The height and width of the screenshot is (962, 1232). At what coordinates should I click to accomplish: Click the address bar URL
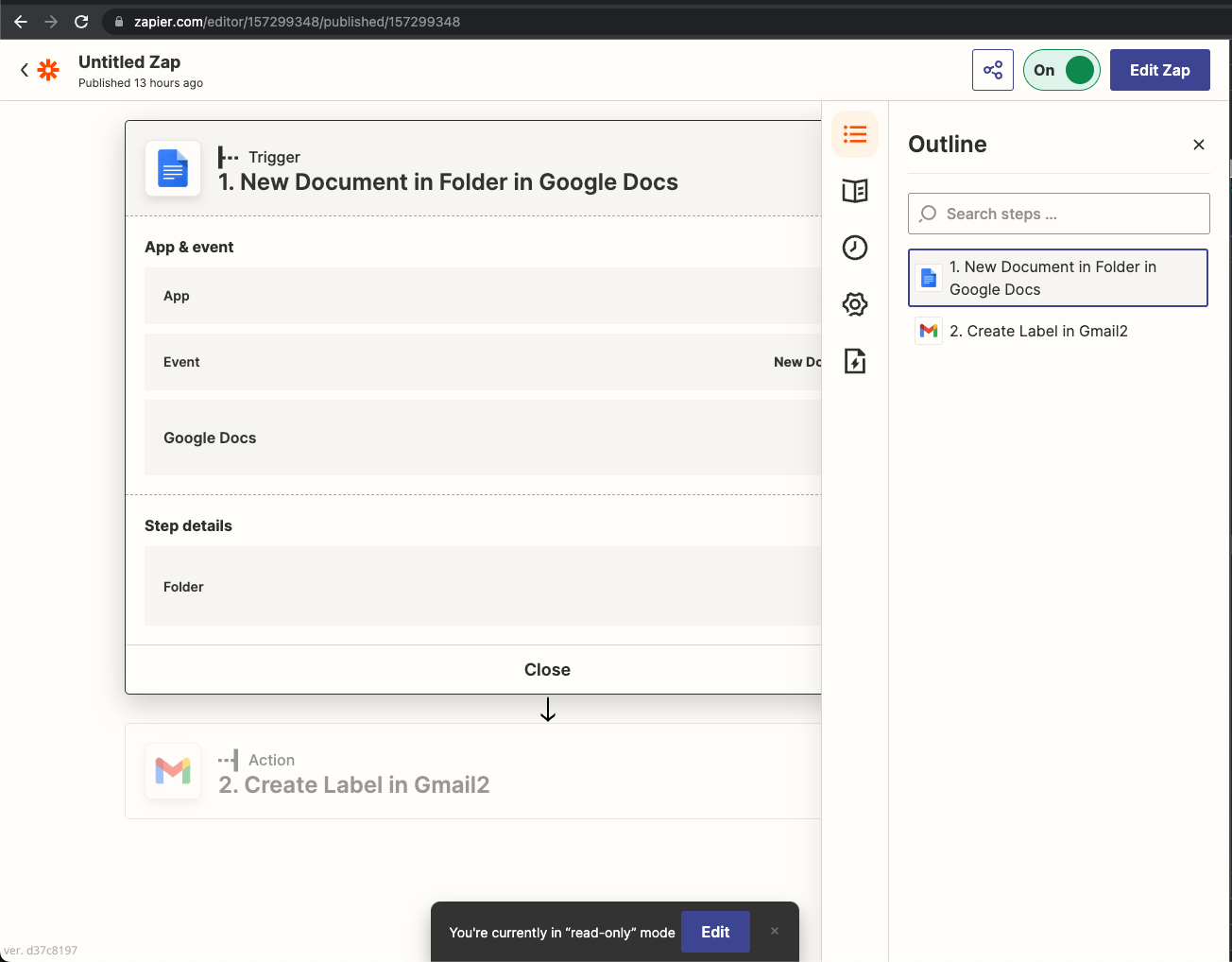[297, 21]
